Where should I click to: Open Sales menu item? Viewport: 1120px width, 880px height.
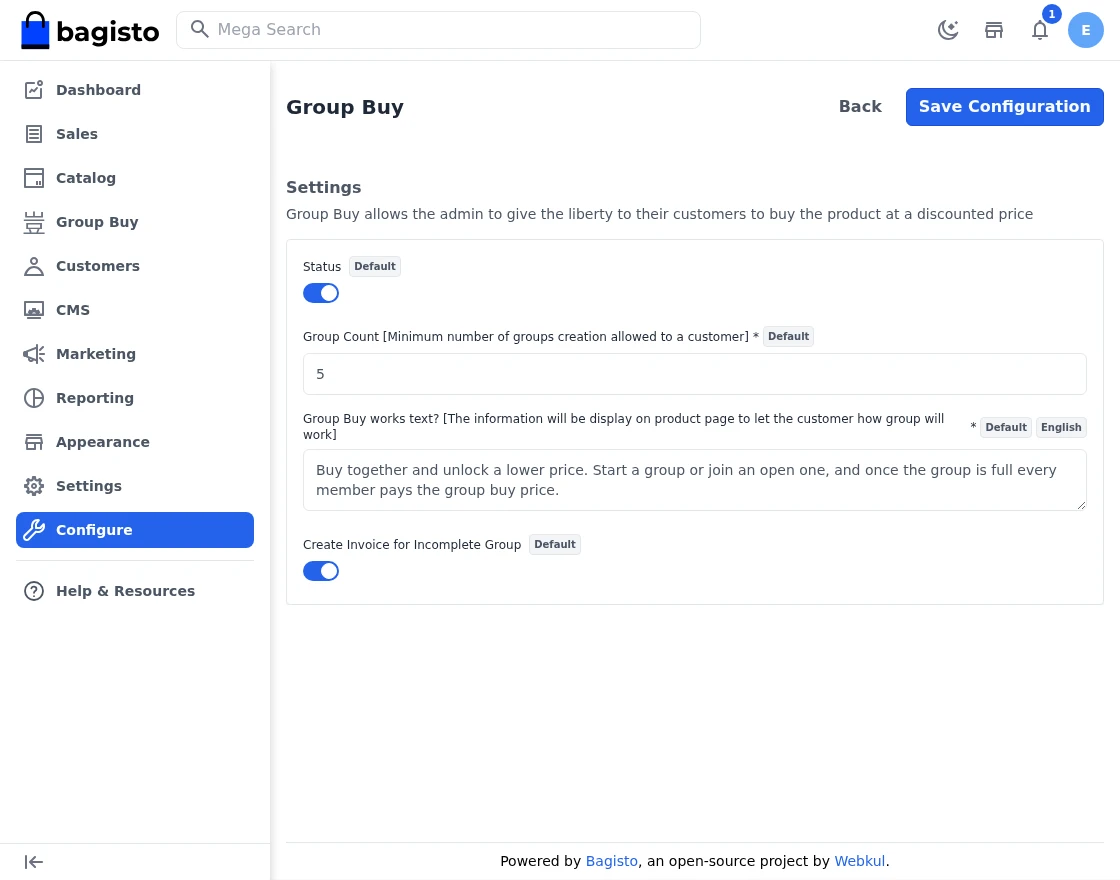135,134
